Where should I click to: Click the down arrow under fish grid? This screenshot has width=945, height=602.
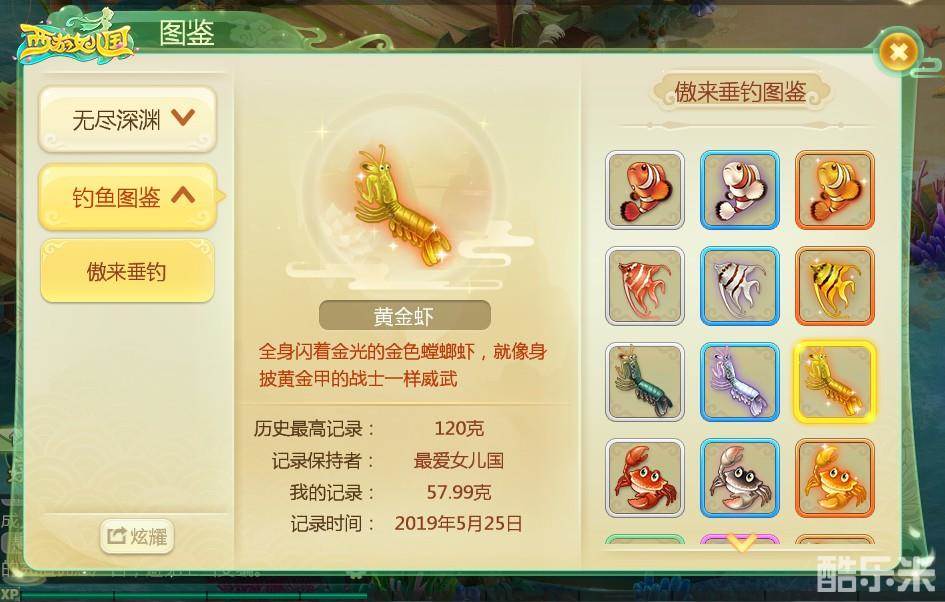pyautogui.click(x=742, y=544)
